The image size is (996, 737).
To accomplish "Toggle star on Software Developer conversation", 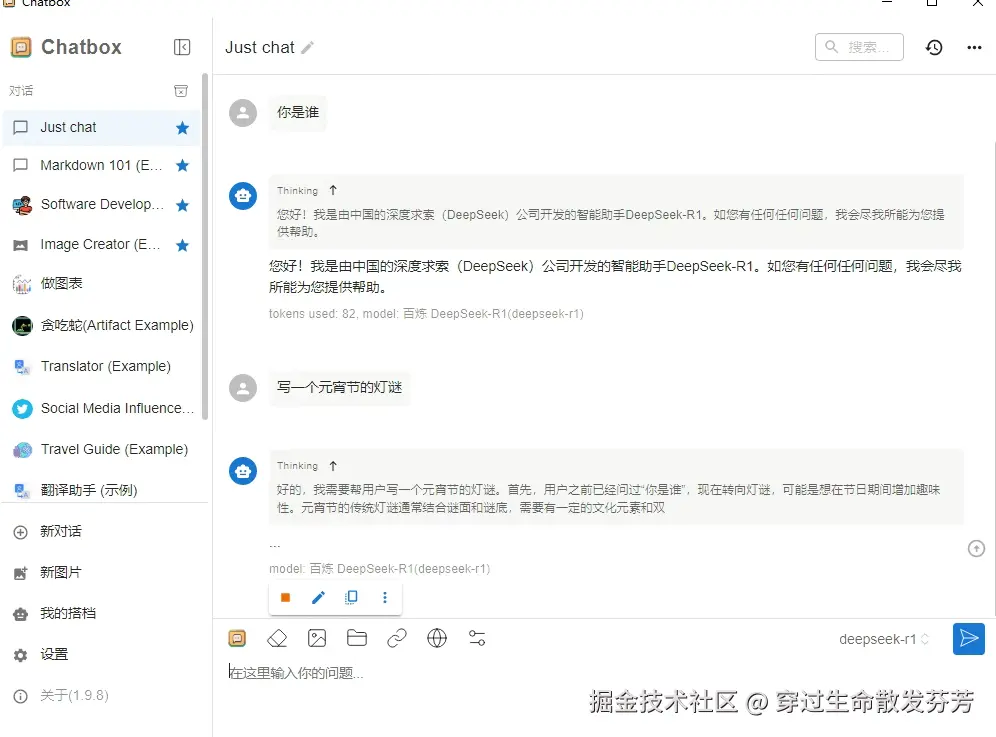I will pyautogui.click(x=182, y=205).
